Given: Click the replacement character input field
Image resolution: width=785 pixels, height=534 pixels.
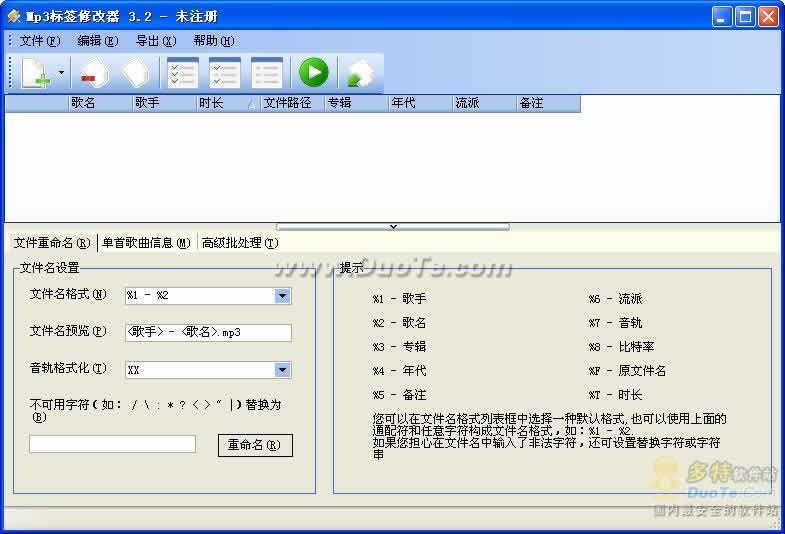Looking at the screenshot, I should pos(112,444).
